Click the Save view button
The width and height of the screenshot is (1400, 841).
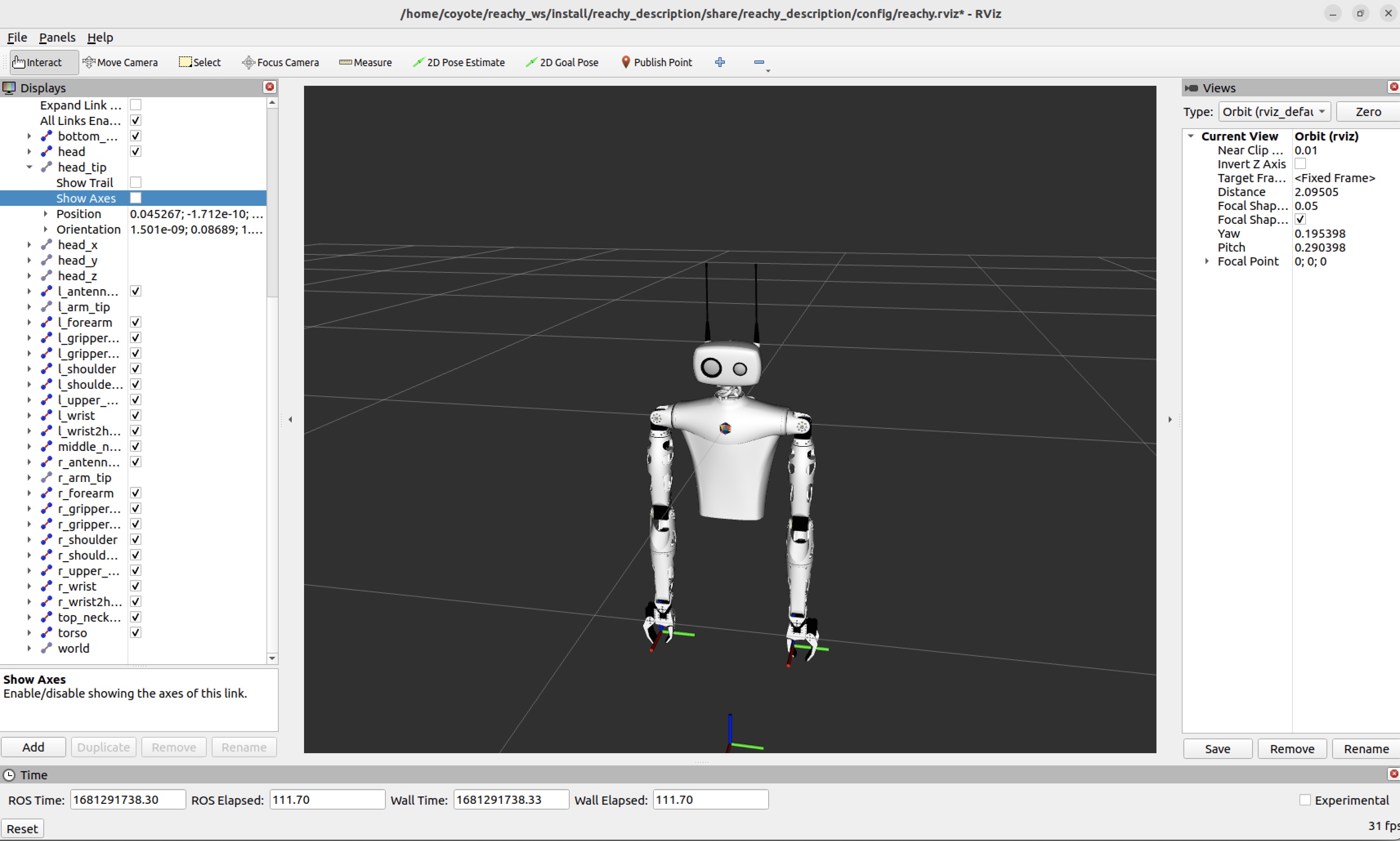[1217, 749]
